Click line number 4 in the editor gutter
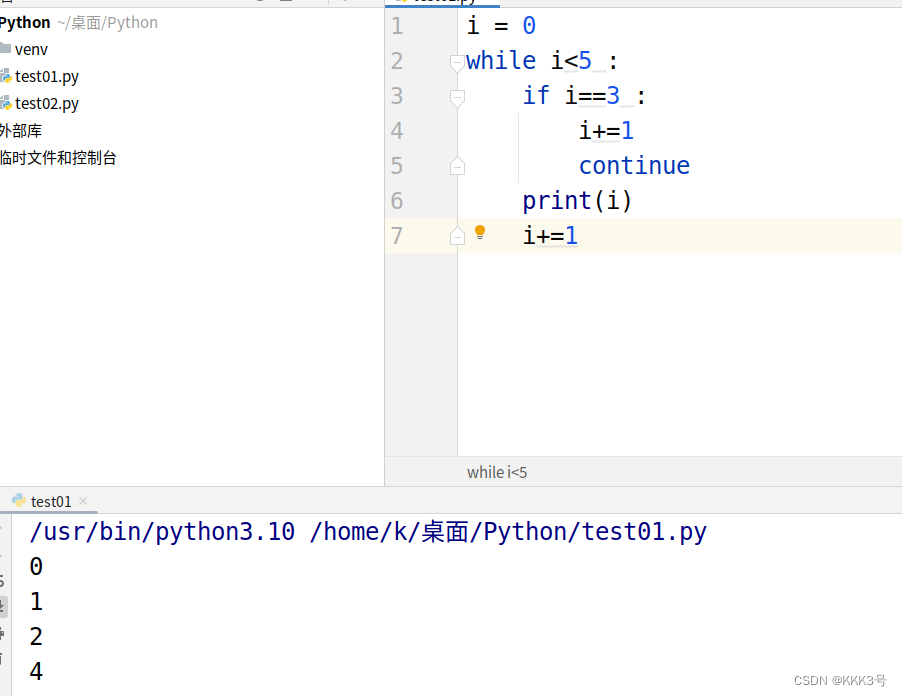Viewport: 902px width, 696px height. (396, 130)
